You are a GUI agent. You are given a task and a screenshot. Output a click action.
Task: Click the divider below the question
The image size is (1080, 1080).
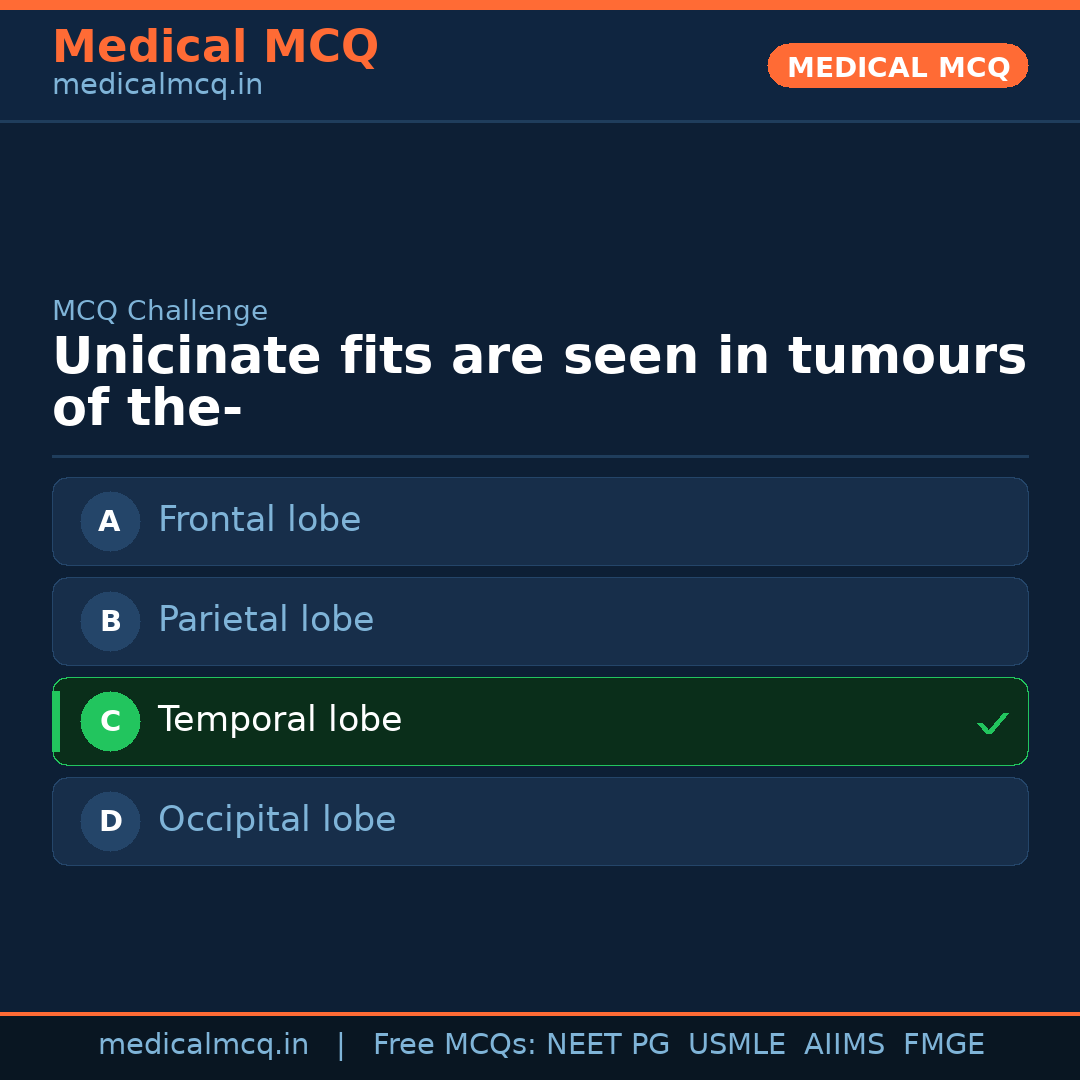[x=540, y=456]
